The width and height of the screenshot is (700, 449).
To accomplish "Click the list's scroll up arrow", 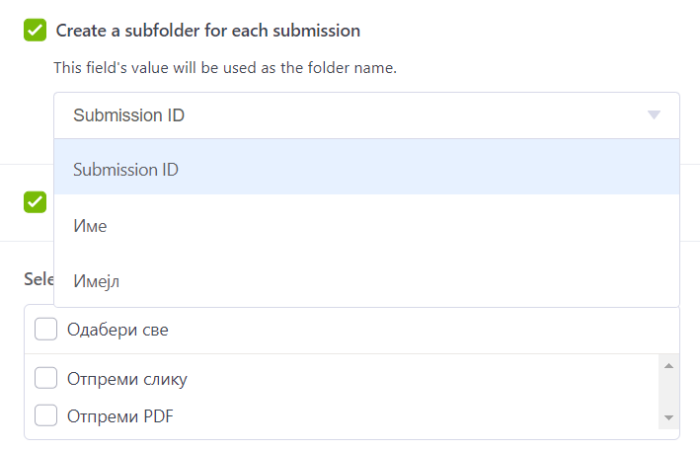I will click(667, 365).
